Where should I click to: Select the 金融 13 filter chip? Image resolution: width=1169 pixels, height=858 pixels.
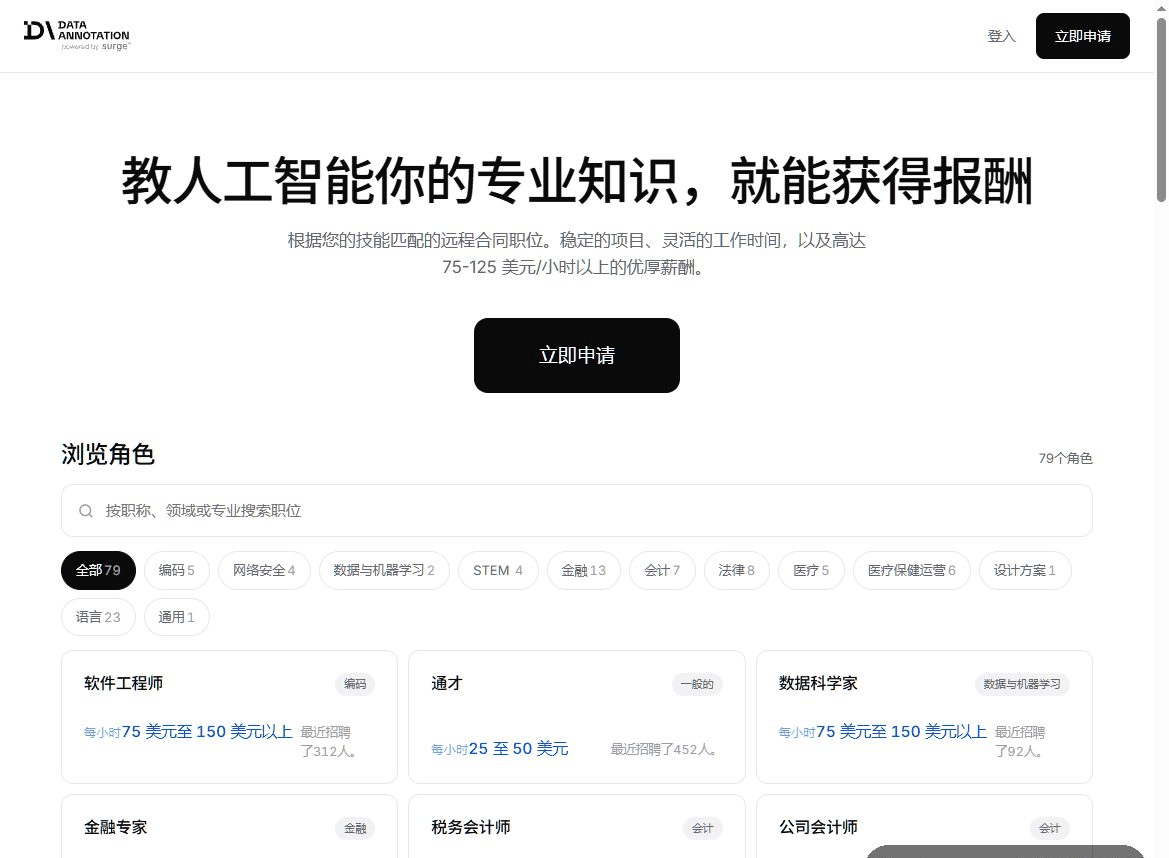pos(584,570)
